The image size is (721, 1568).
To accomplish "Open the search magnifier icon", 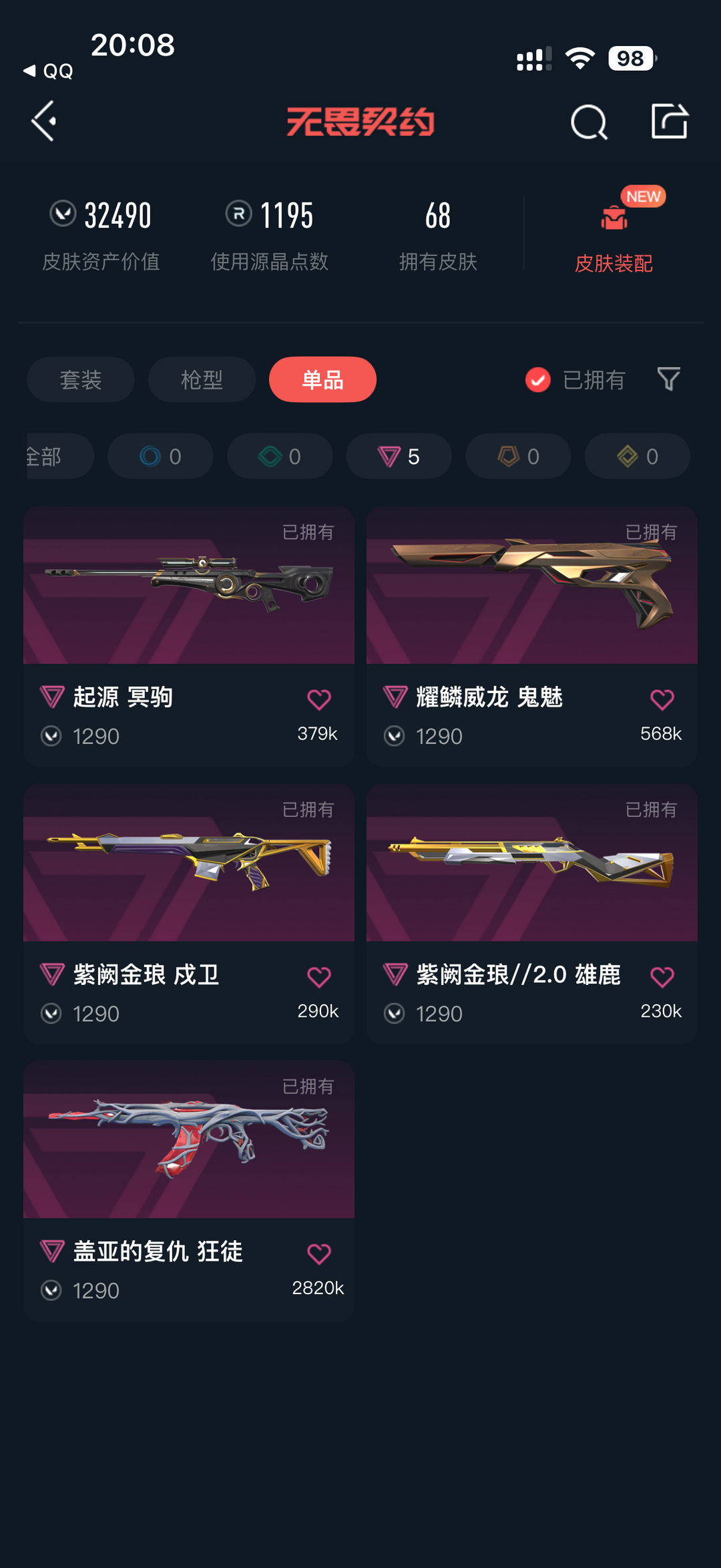I will click(589, 122).
